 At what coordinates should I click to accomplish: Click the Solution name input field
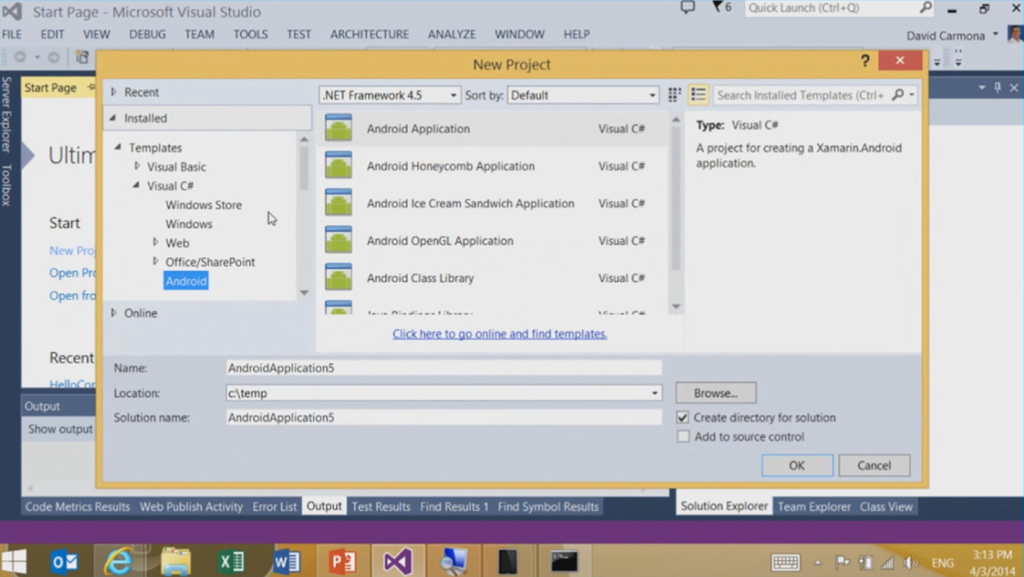tap(443, 417)
